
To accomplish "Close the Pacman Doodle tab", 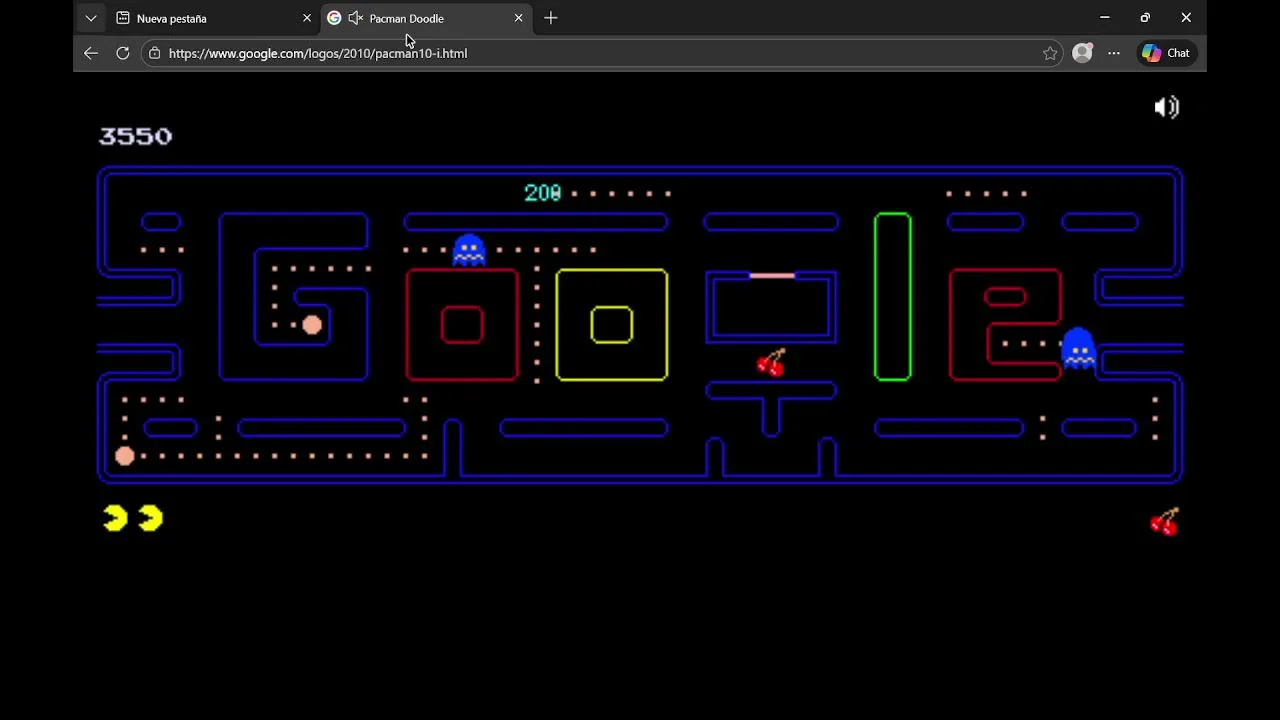I will [x=518, y=18].
